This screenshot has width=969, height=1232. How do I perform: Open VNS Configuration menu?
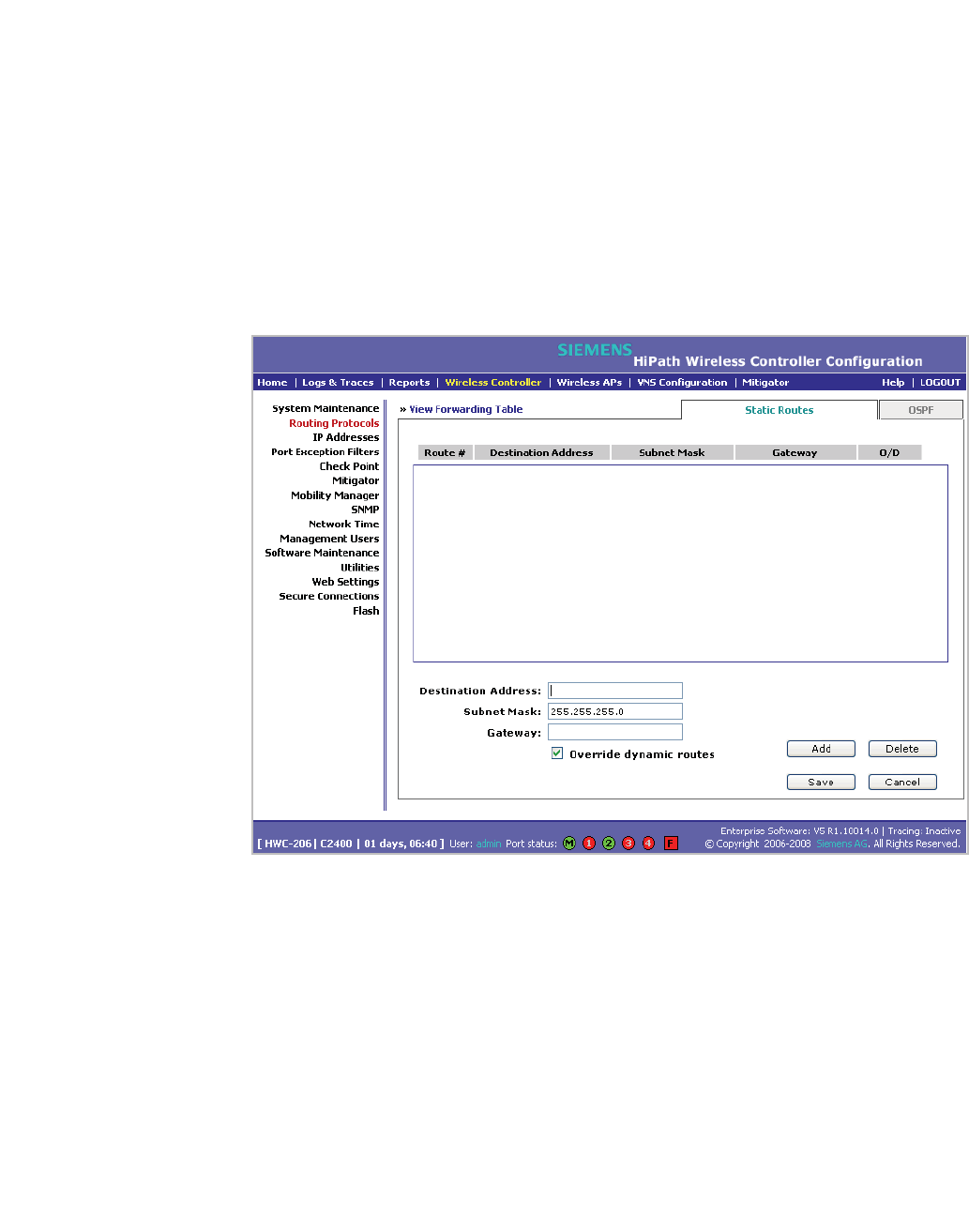[682, 383]
